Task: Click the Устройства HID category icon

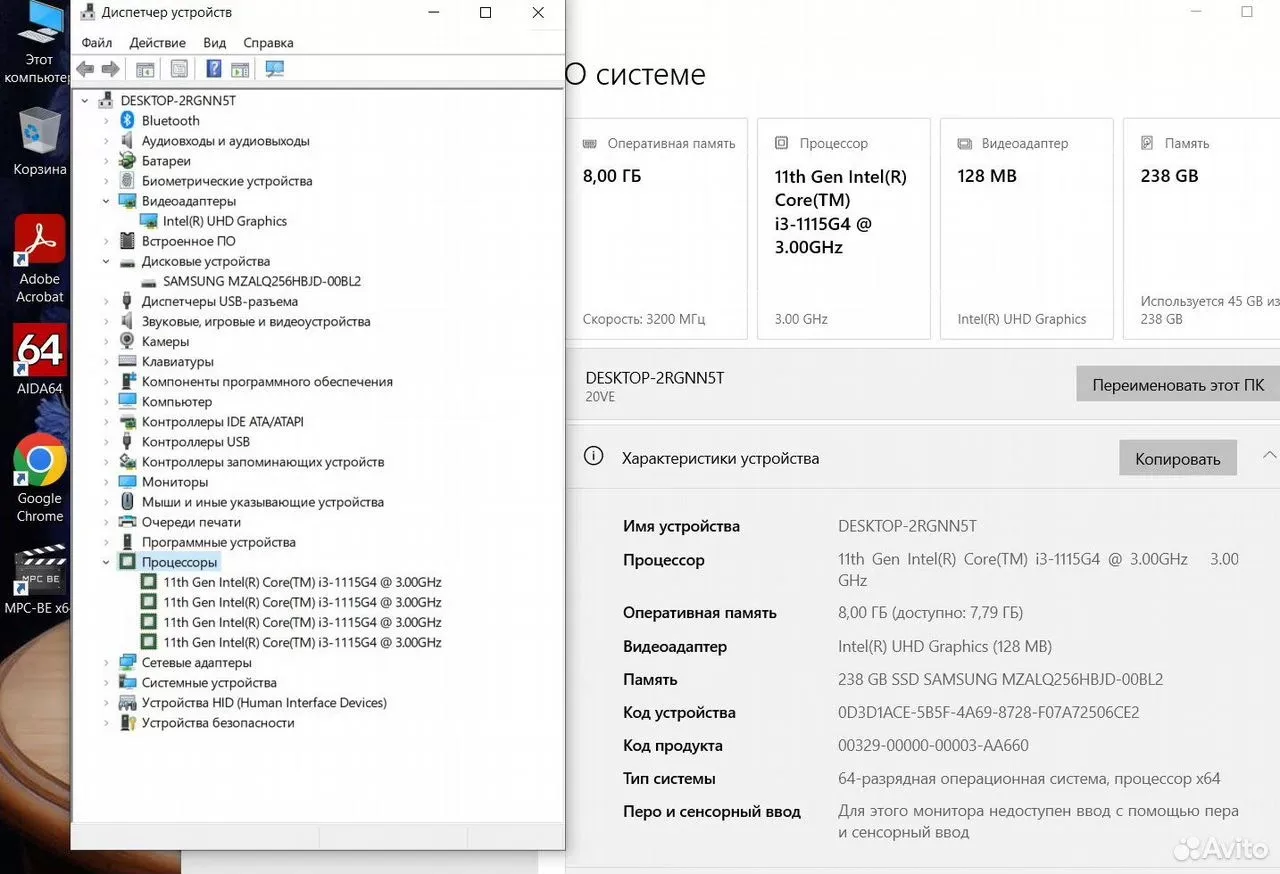Action: [x=127, y=702]
